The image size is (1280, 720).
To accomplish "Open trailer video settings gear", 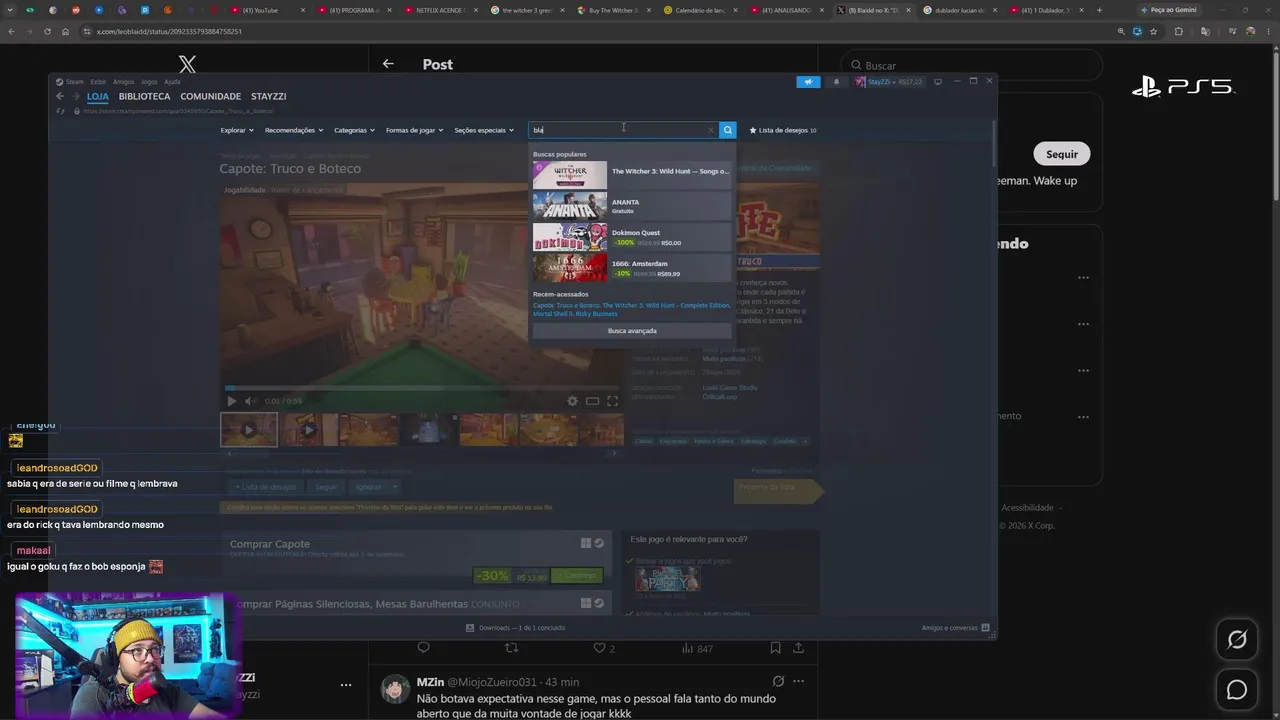I will coord(572,401).
